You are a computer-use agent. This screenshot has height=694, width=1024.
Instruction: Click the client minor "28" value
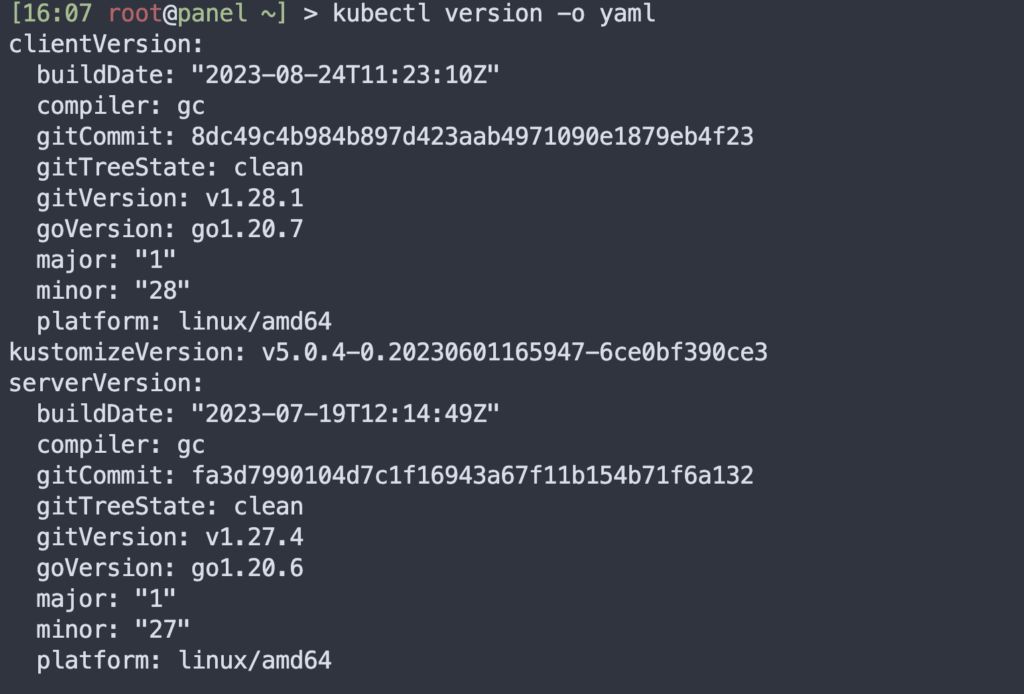162,291
